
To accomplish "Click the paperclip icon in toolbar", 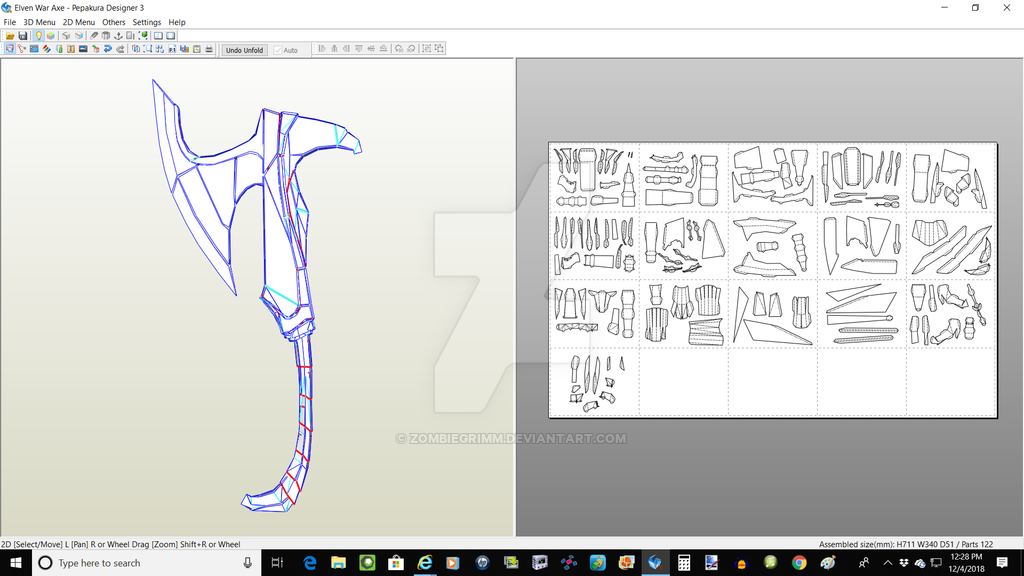I will [93, 36].
